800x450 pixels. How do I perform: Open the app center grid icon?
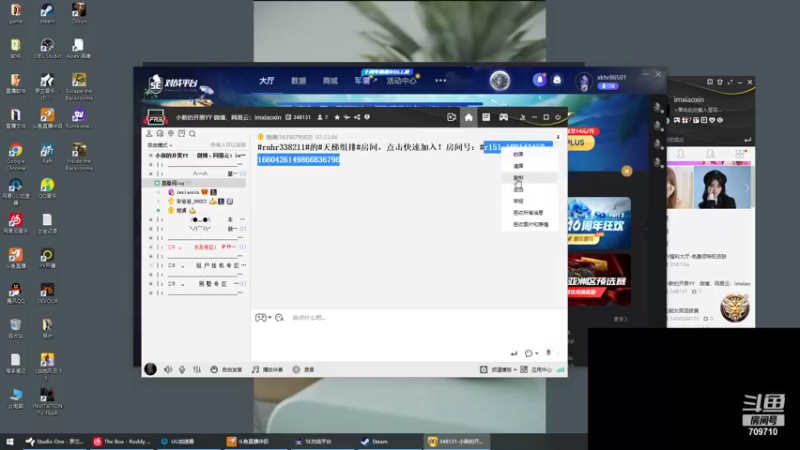tap(523, 369)
